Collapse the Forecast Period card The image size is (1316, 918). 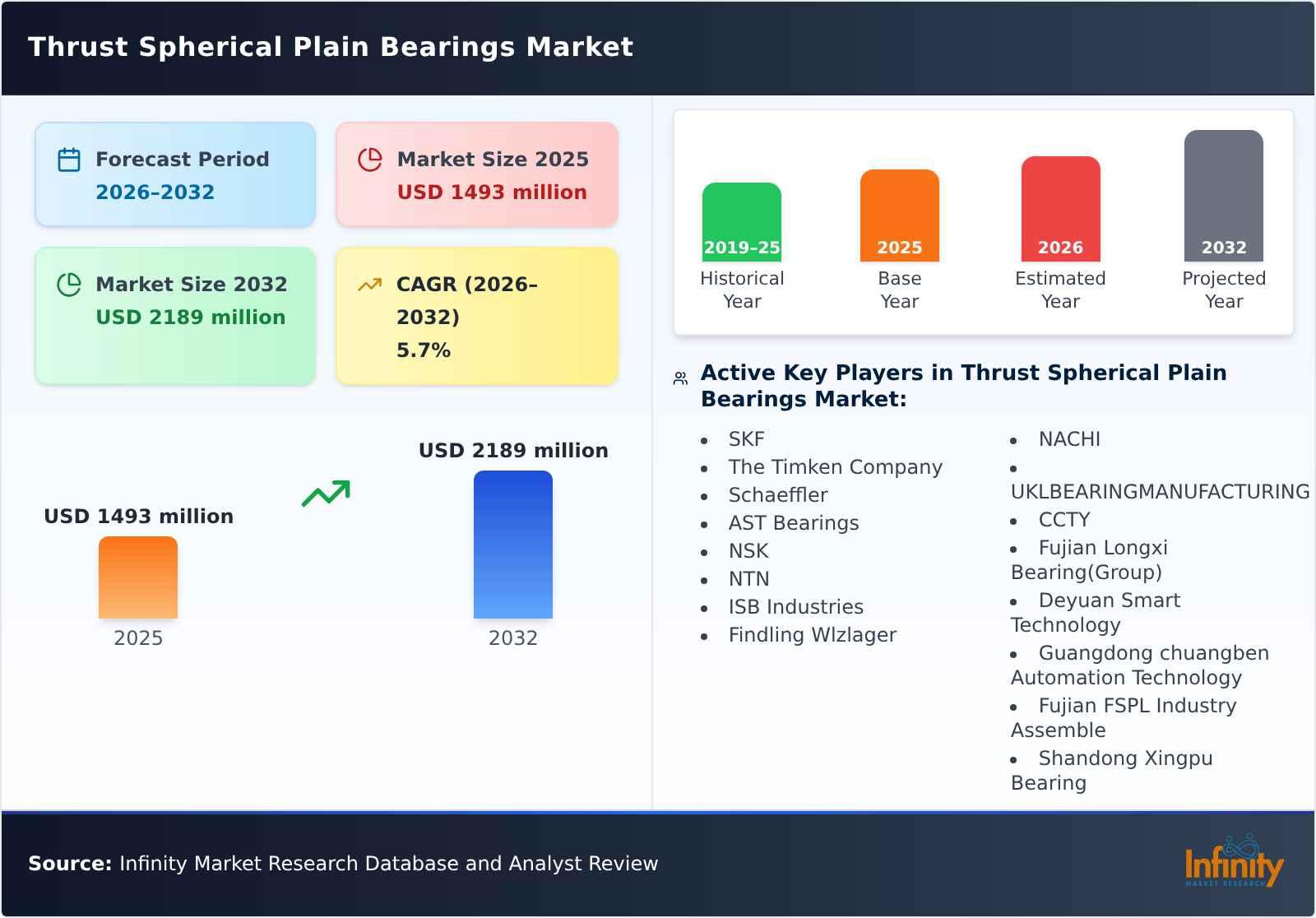[175, 174]
